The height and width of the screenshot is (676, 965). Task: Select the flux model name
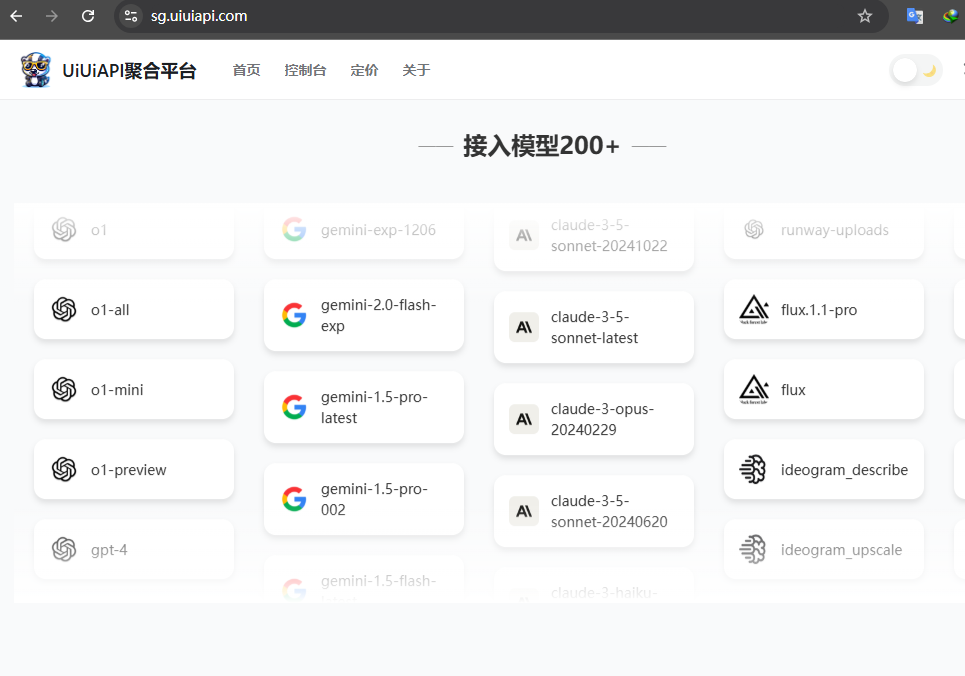click(793, 390)
